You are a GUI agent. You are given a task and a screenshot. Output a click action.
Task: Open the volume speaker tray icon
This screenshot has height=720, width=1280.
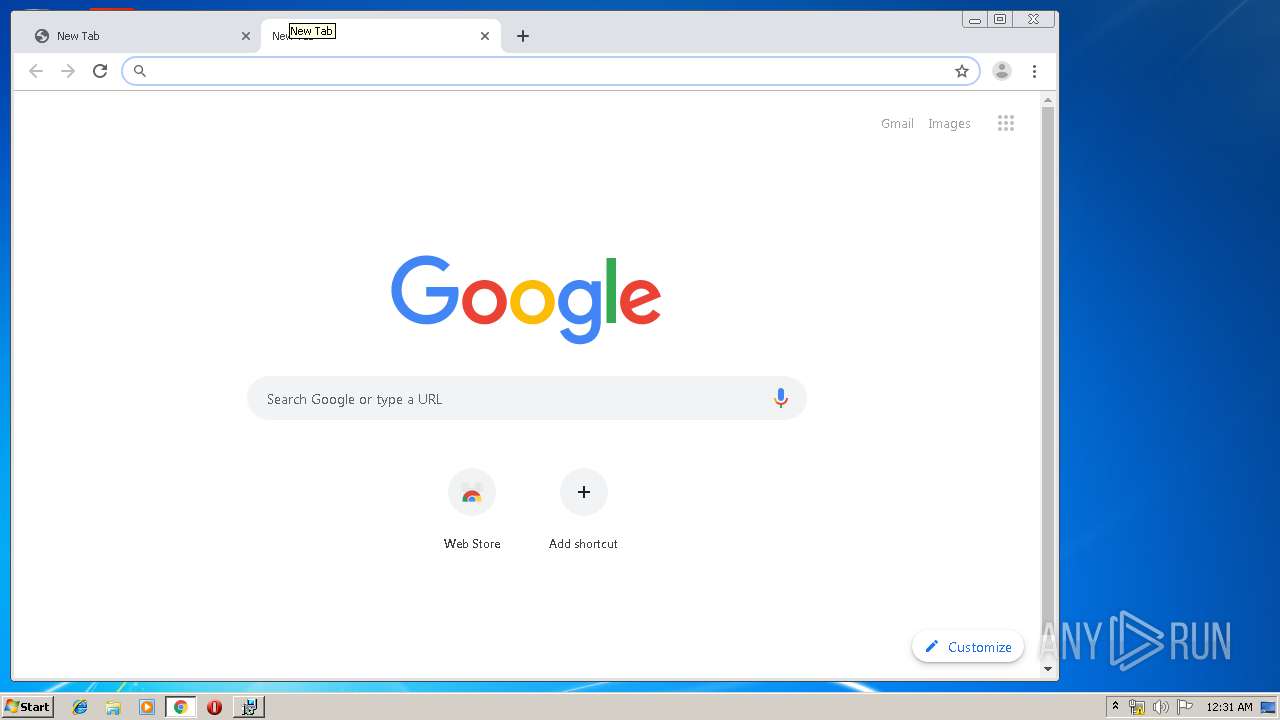click(1160, 707)
